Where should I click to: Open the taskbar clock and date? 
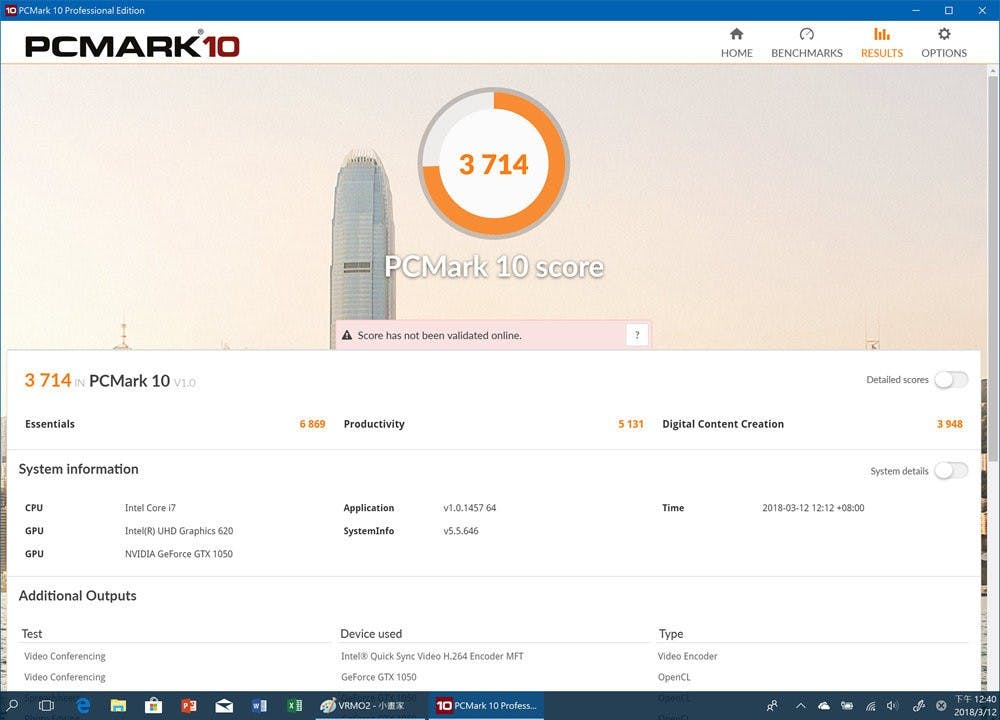[x=975, y=705]
